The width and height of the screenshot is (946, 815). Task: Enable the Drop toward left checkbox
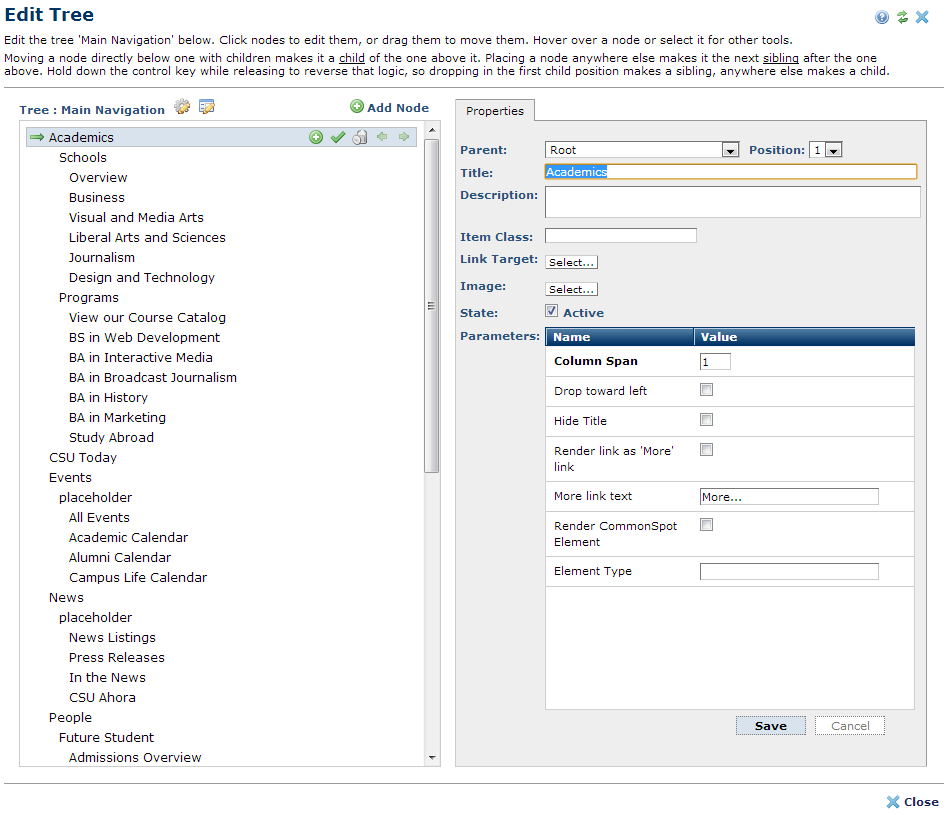point(706,390)
